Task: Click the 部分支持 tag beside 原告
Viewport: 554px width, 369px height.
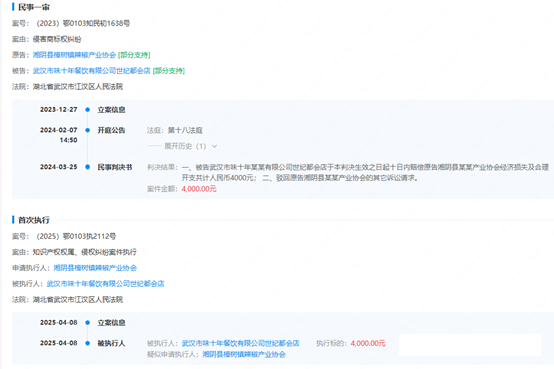Action: [x=134, y=55]
